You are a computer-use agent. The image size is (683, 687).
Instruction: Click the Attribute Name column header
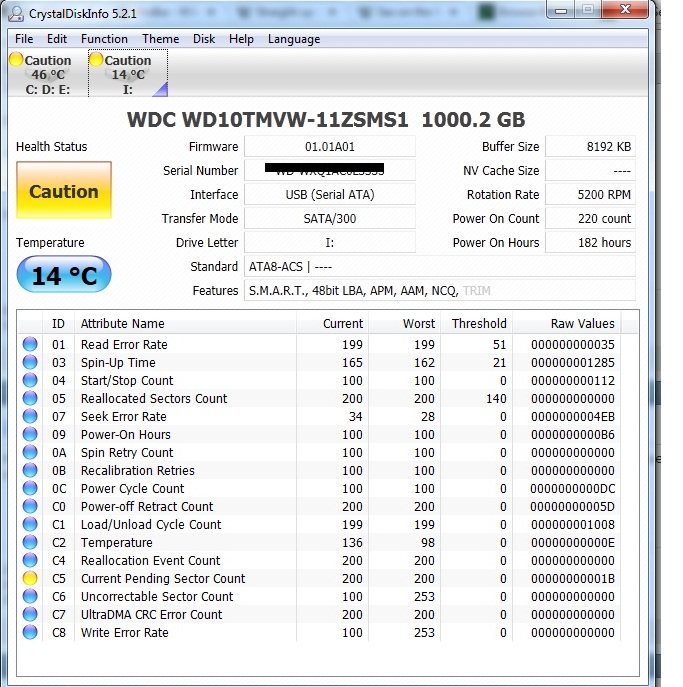122,324
